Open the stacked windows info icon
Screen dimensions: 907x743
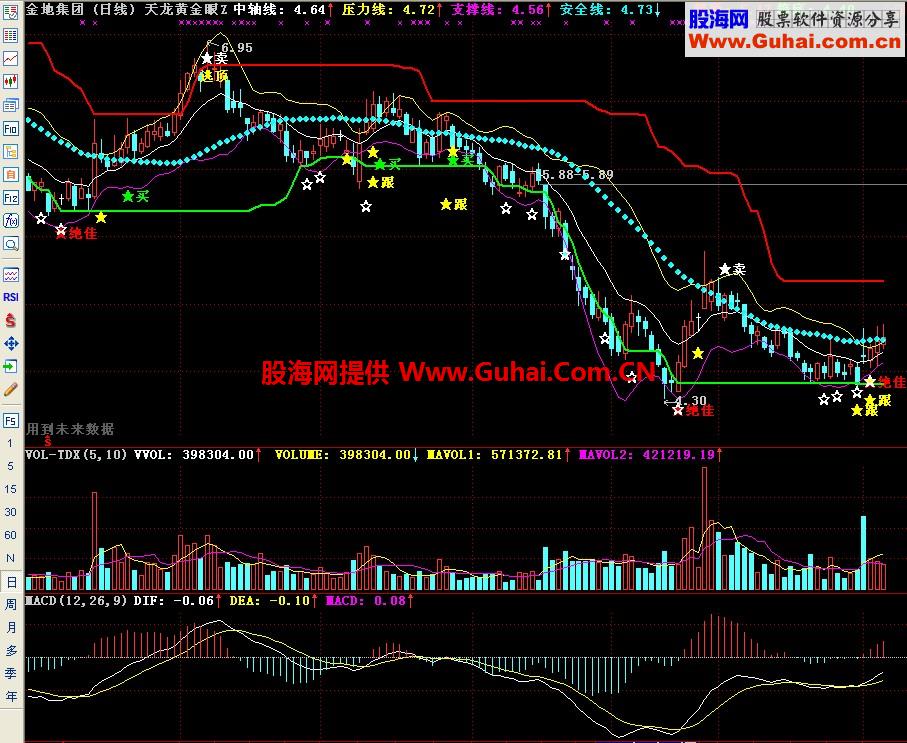[x=10, y=105]
